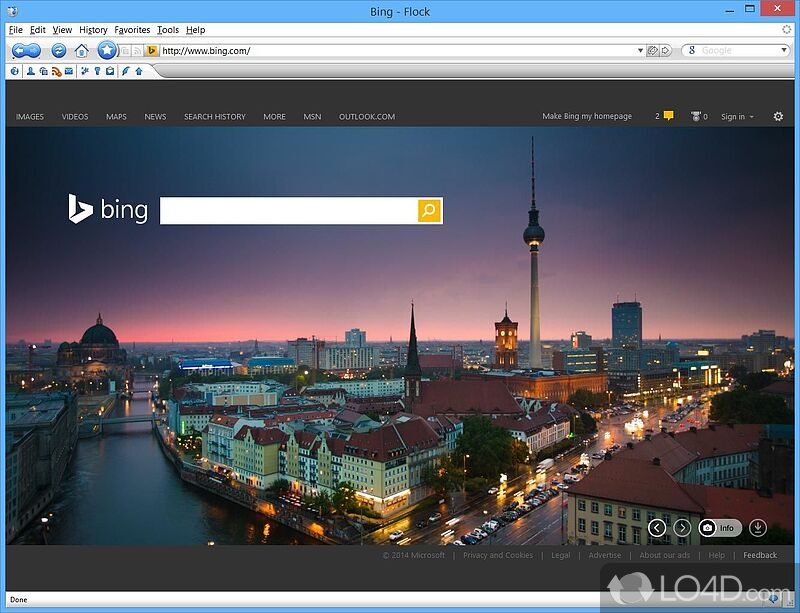Open the History menu

pyautogui.click(x=93, y=30)
